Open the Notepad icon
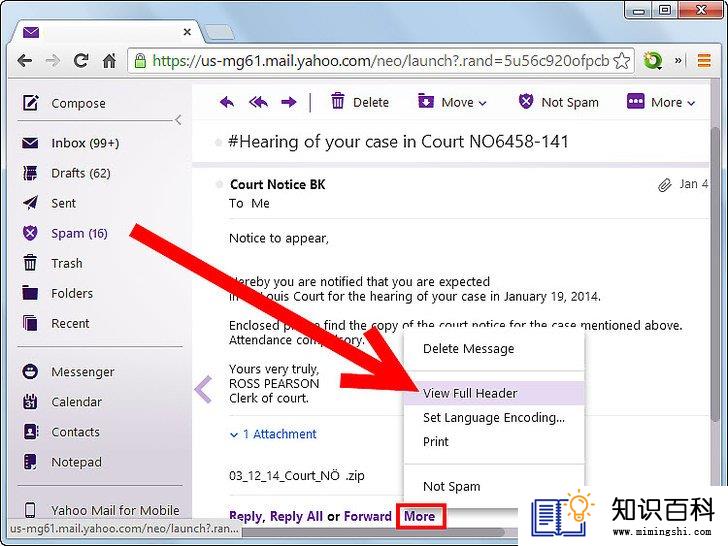 [30, 462]
